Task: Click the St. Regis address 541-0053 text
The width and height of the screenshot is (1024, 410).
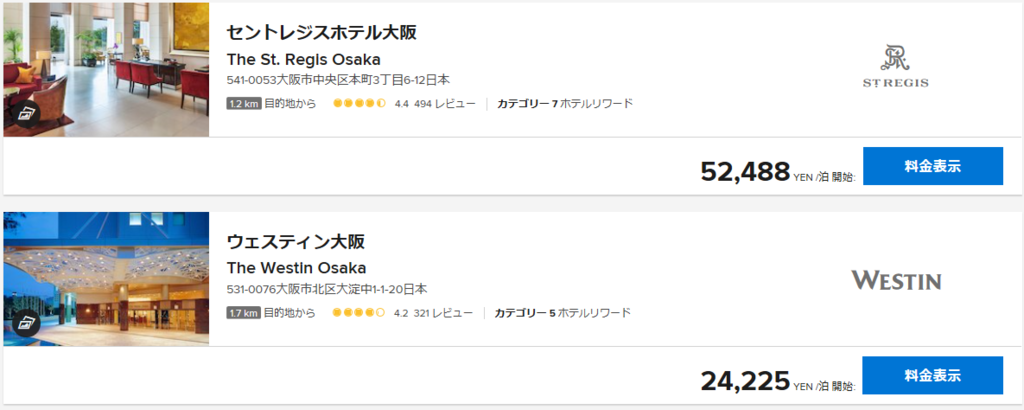Action: (338, 80)
